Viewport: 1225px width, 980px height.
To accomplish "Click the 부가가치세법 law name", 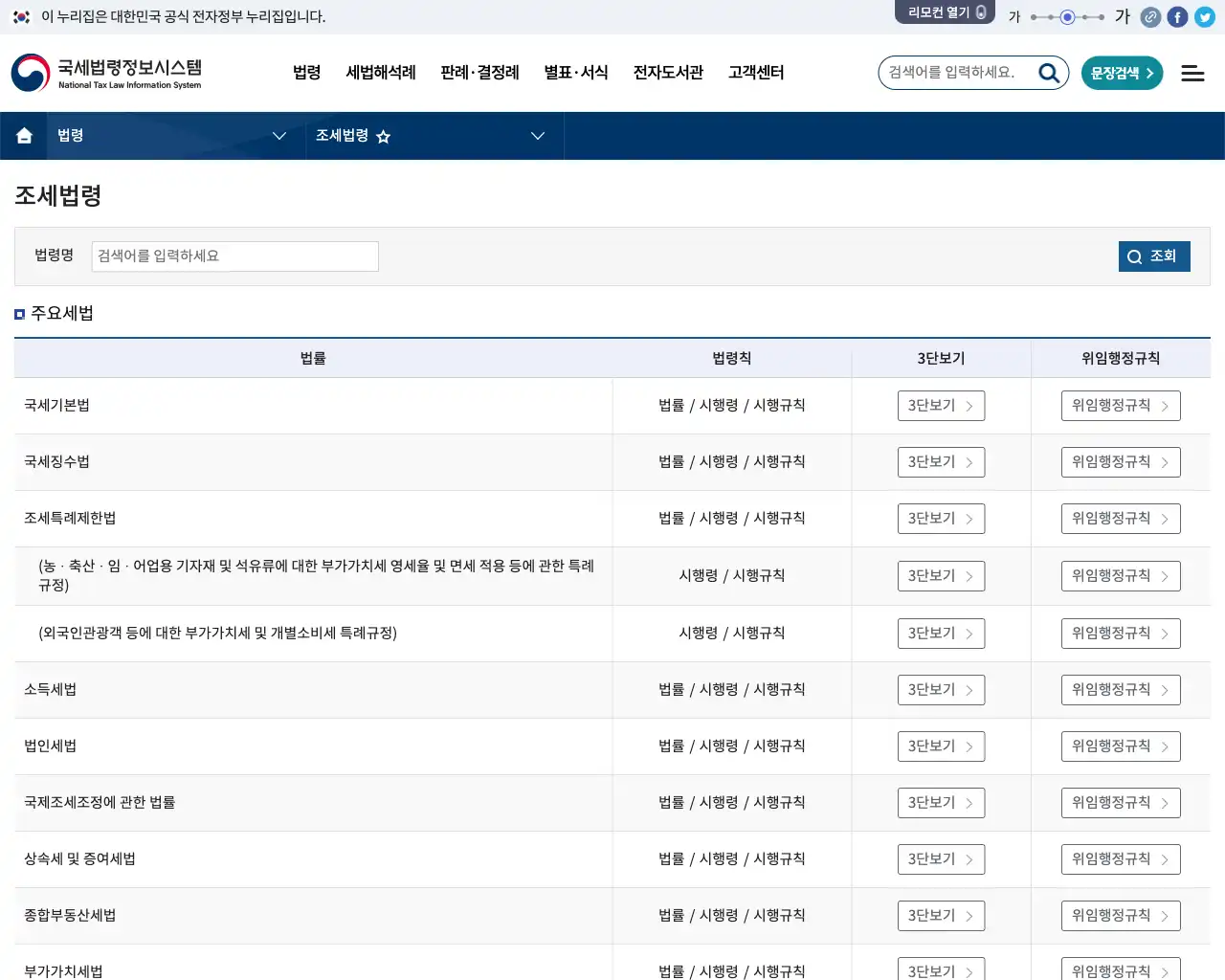I will click(x=63, y=971).
